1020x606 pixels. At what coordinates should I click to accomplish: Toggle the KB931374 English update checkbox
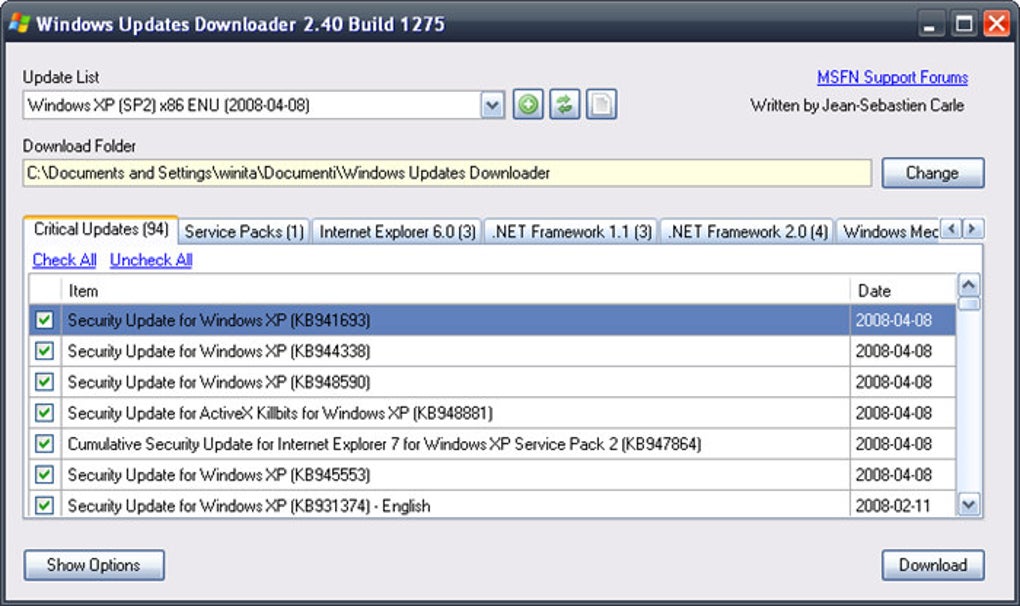click(x=44, y=505)
